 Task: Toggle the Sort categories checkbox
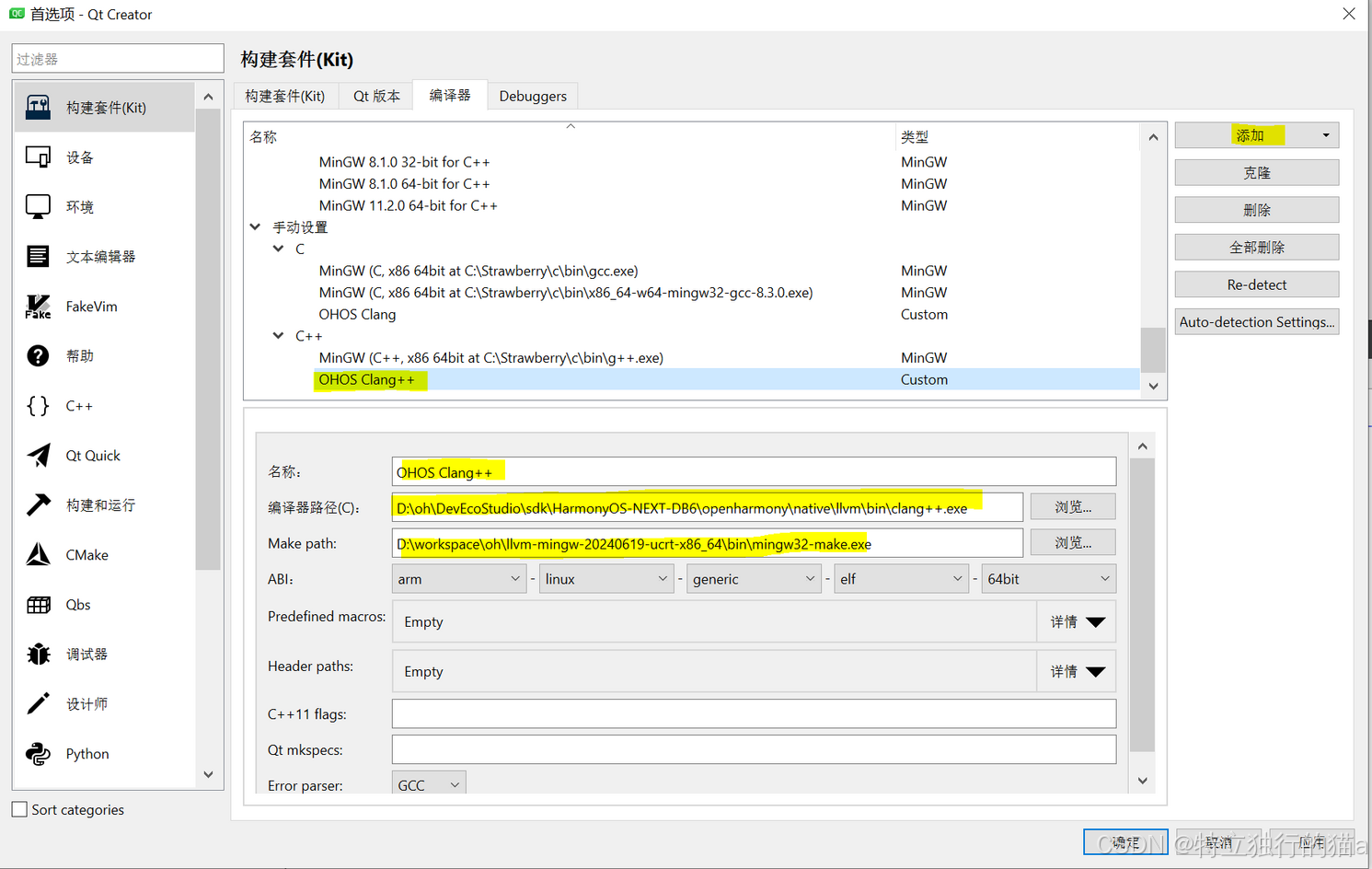19,809
